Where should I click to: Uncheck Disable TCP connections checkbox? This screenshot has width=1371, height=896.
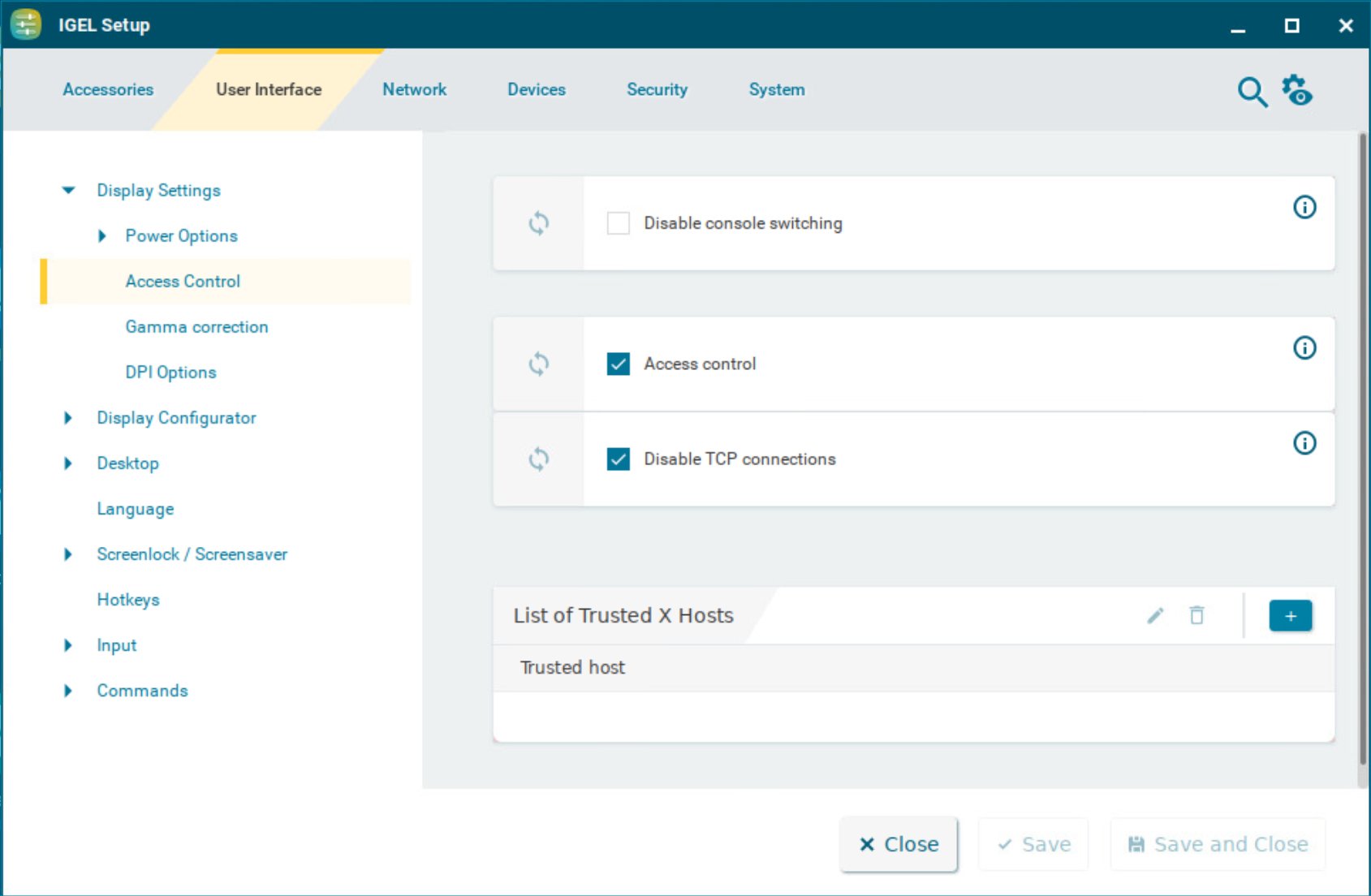click(619, 459)
